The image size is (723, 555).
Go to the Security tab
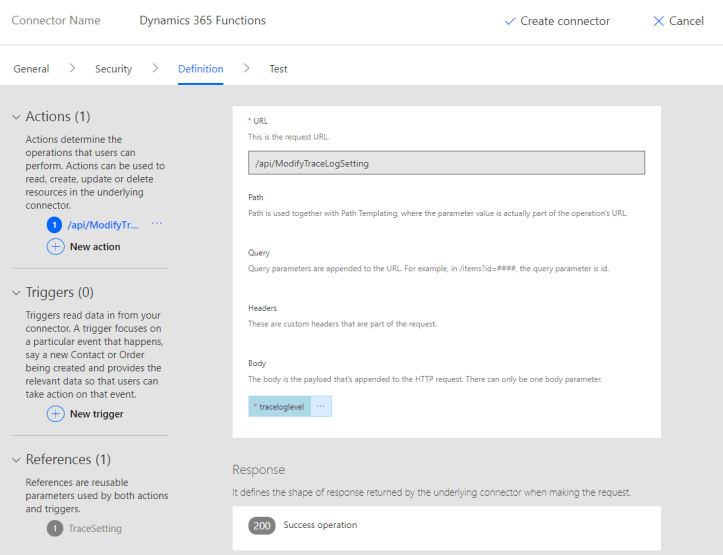[x=113, y=69]
